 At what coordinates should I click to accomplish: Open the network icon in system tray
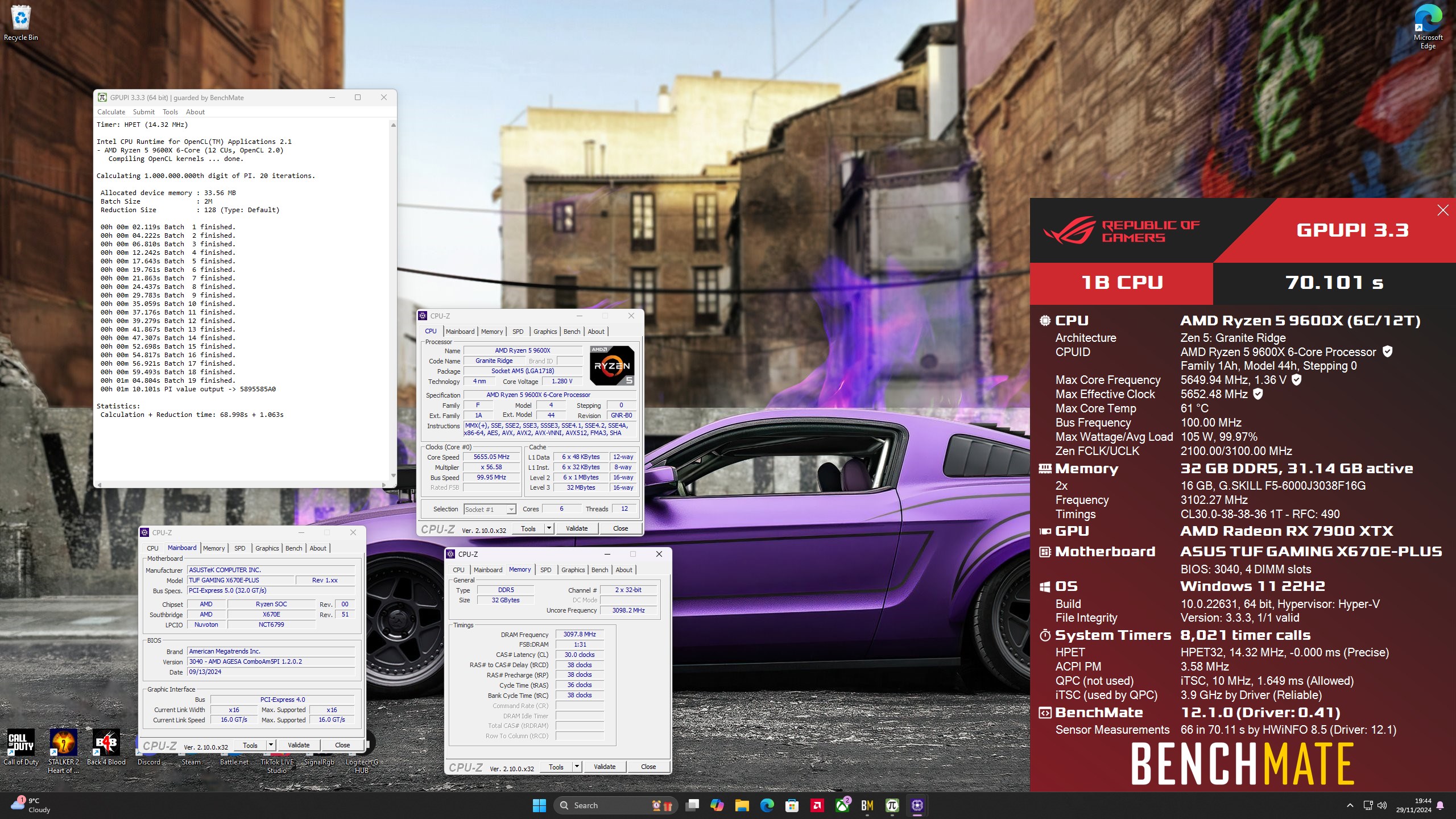coord(1368,805)
